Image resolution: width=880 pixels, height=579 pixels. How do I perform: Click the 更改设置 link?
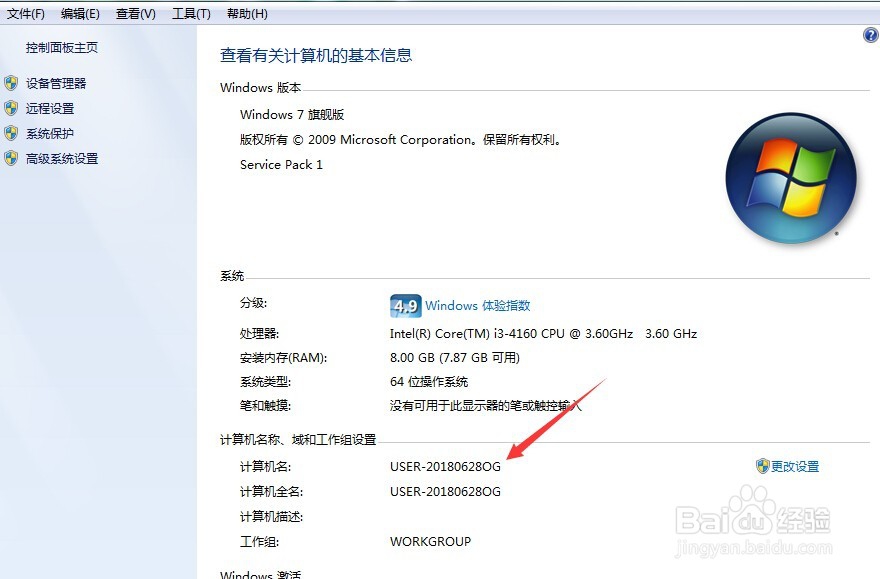pos(795,466)
